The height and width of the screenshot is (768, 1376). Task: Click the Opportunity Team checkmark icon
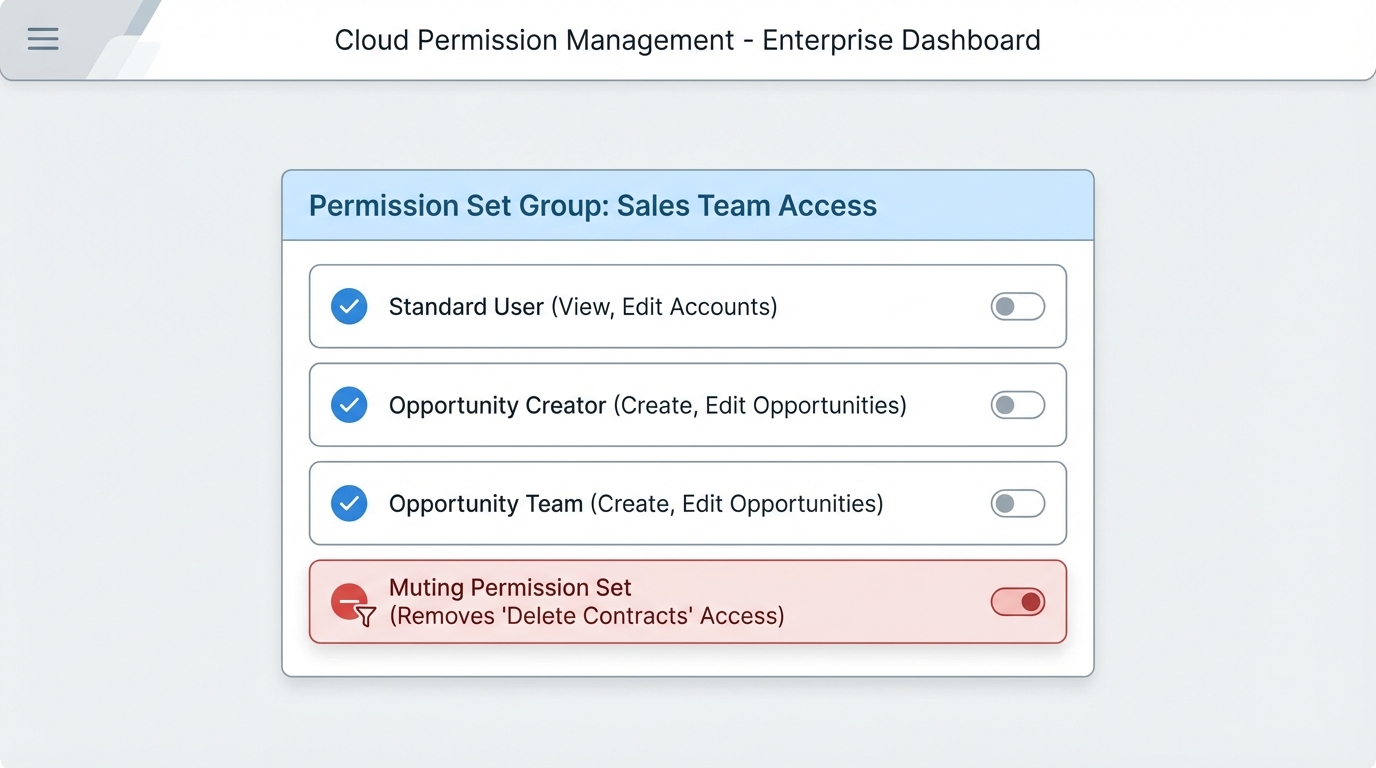351,503
